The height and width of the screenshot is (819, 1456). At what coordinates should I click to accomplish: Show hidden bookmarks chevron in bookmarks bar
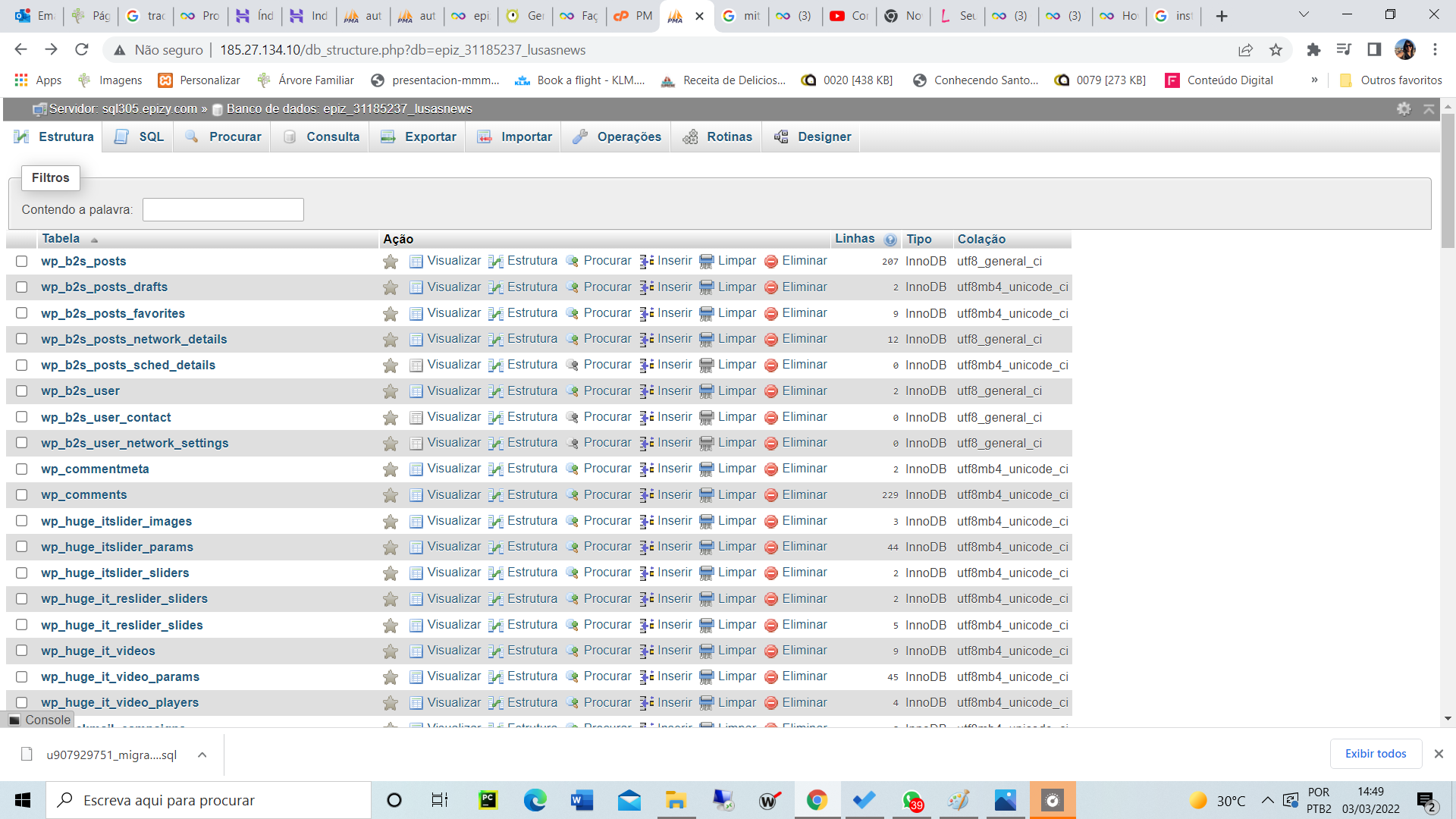point(1314,80)
